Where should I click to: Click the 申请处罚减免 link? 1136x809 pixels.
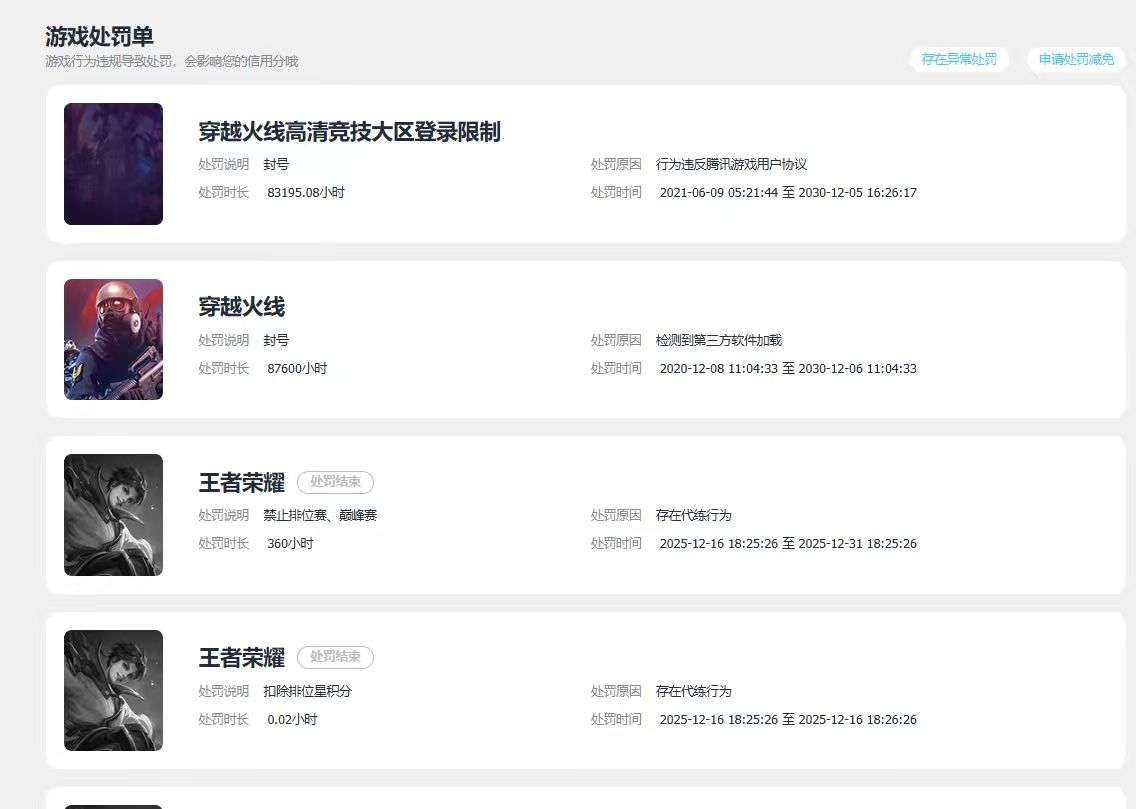click(x=1077, y=59)
